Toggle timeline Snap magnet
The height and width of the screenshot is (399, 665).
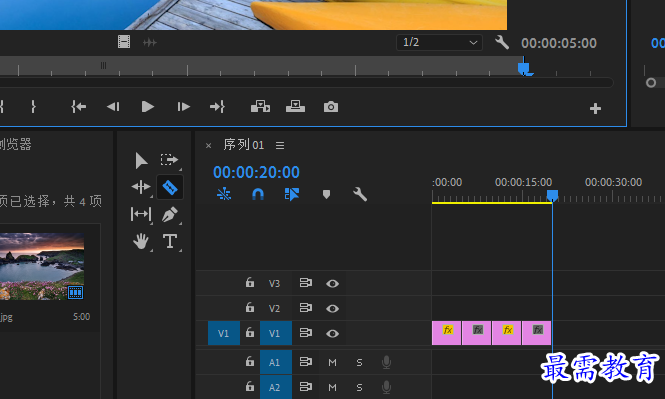(258, 194)
